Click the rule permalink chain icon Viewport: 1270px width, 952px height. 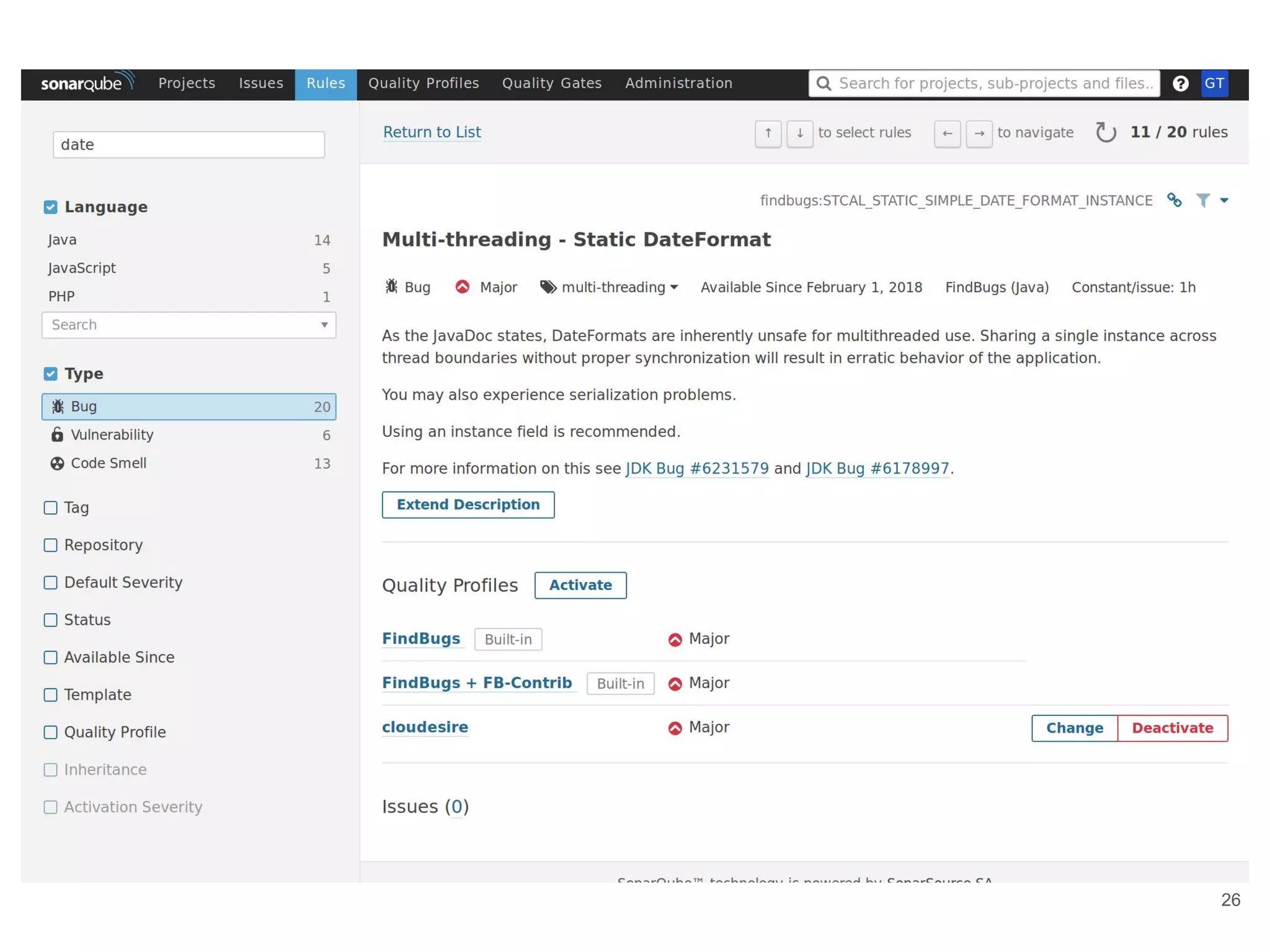tap(1174, 200)
